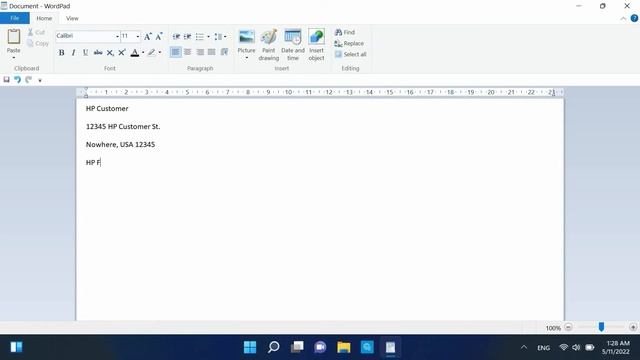640x360 pixels.
Task: Click the 100% zoom level text
Action: point(553,328)
